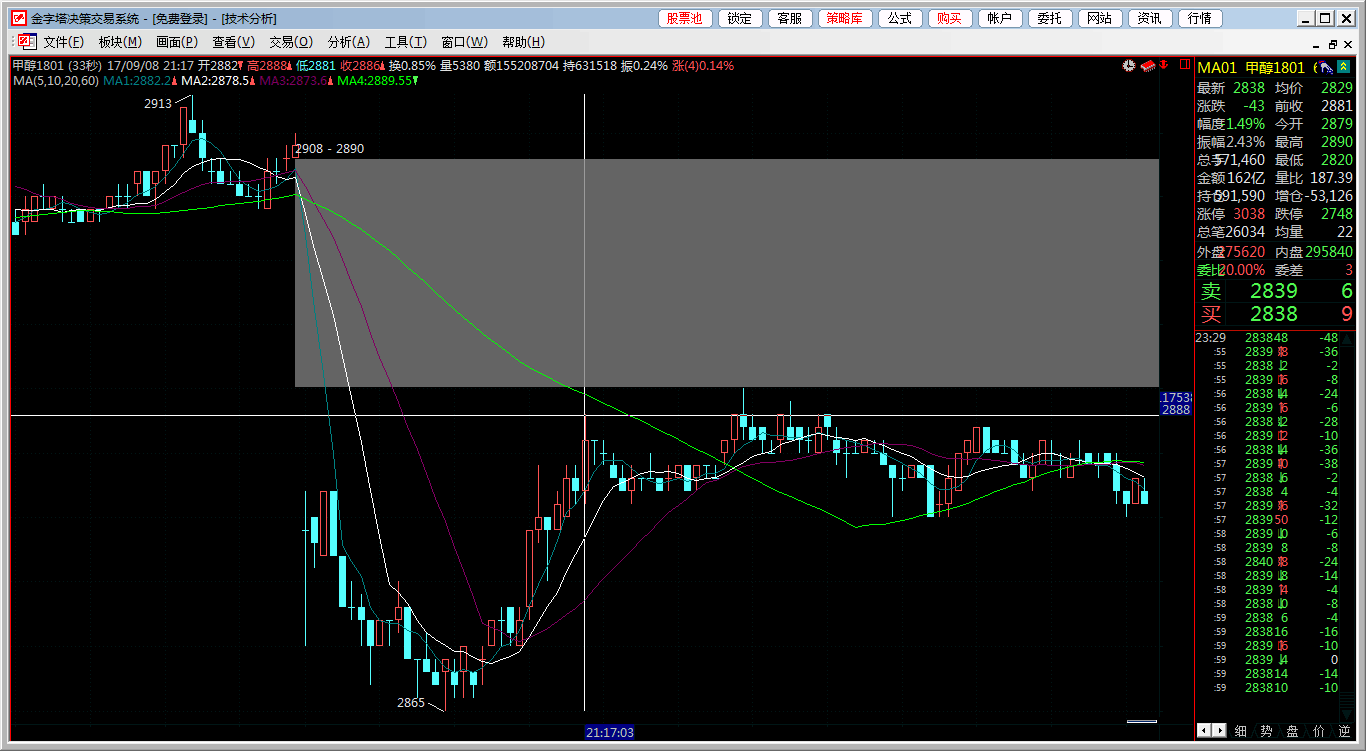Click the 量比 value 187.39
The image size is (1366, 751).
[x=1332, y=177]
